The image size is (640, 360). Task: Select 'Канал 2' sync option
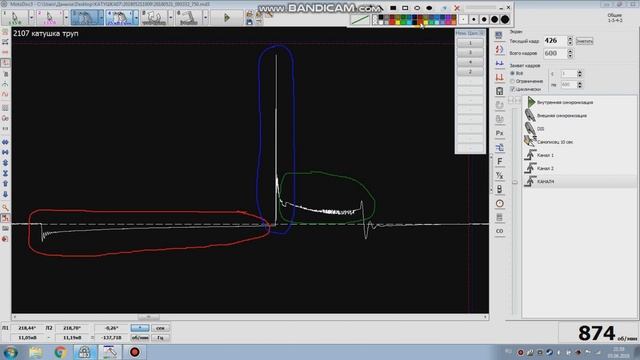tap(545, 168)
